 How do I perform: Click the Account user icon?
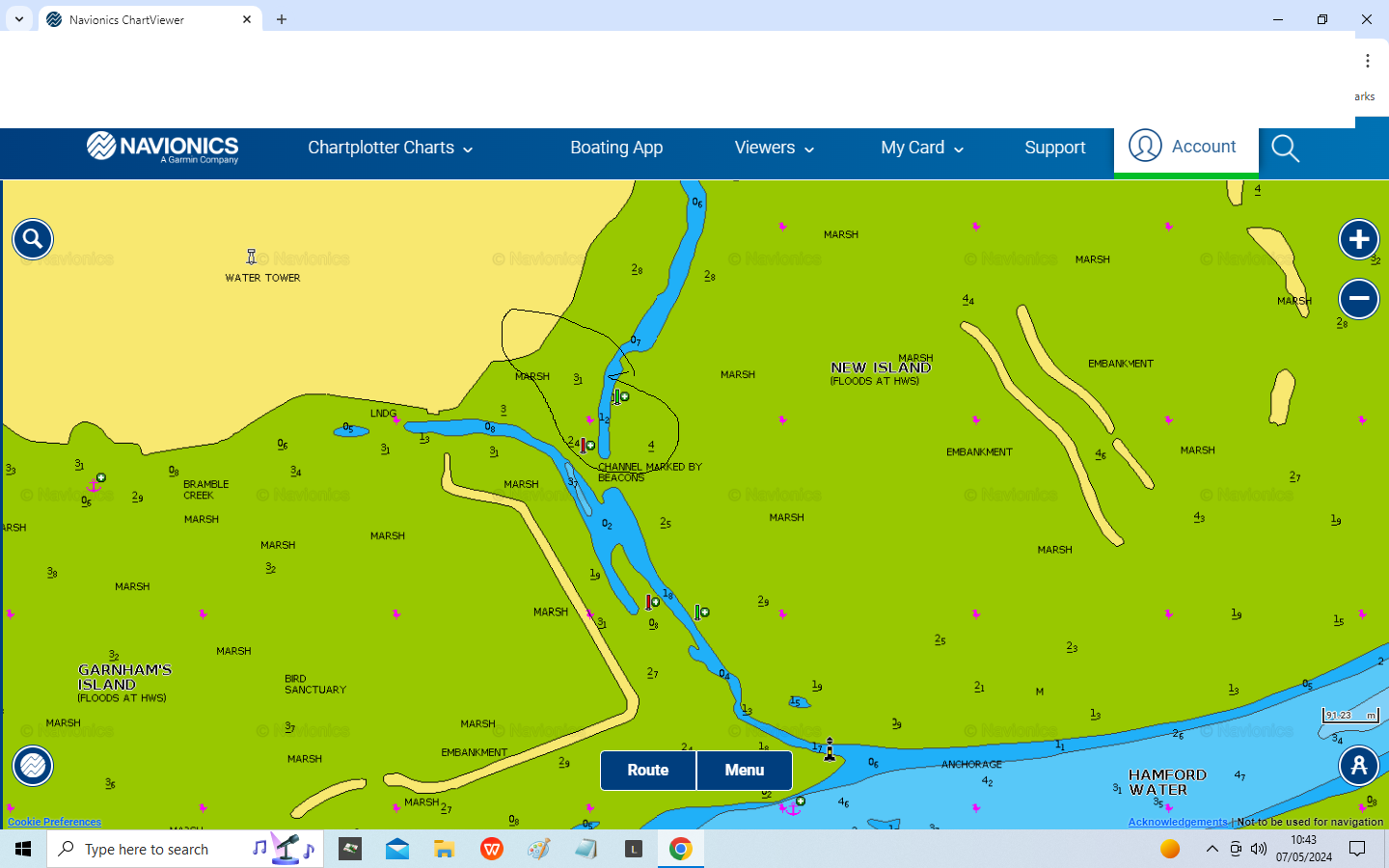coord(1145,146)
